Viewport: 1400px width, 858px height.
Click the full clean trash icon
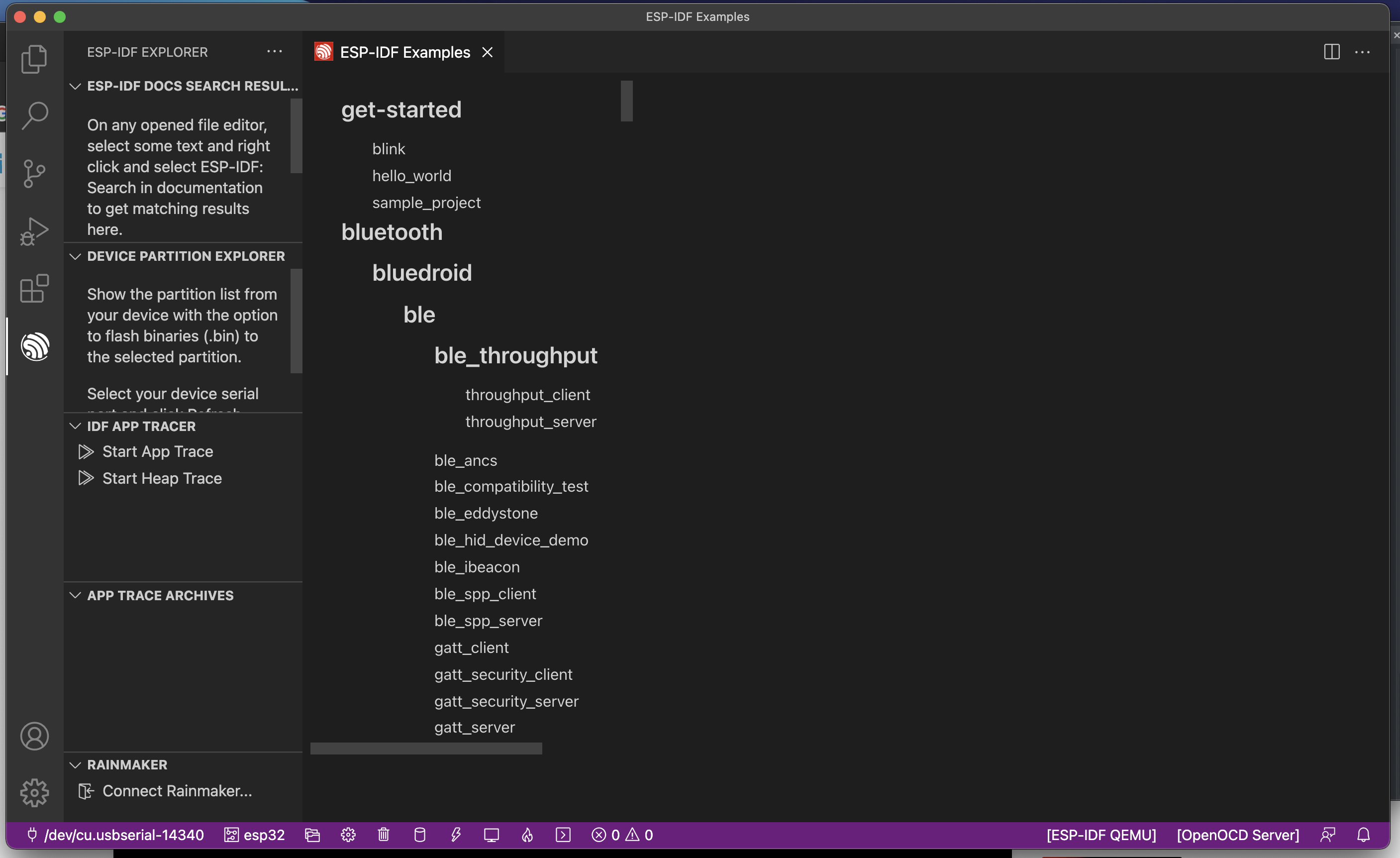[384, 835]
